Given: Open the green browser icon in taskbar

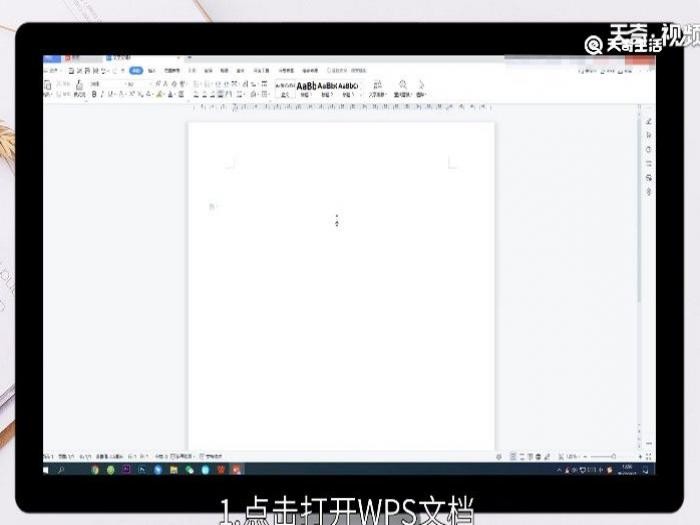Looking at the screenshot, I should 111,470.
